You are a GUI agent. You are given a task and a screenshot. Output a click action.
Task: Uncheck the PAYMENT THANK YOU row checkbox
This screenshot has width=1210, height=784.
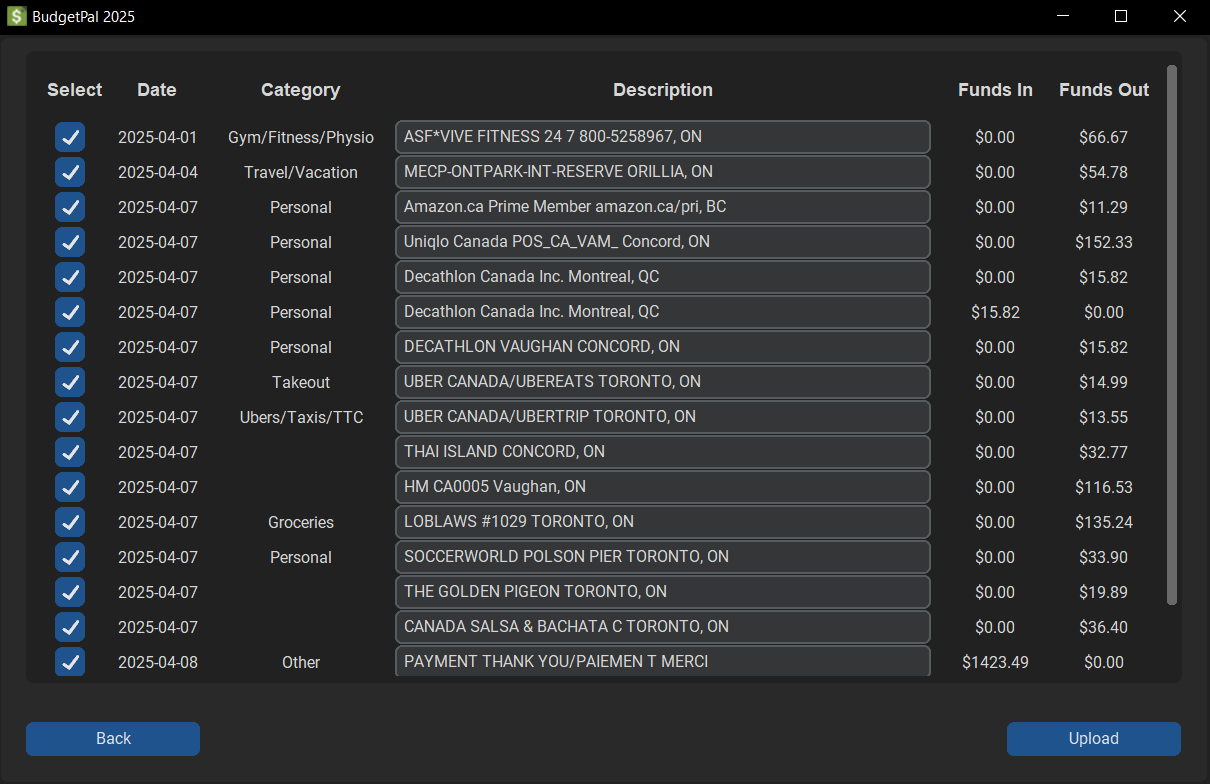click(x=70, y=662)
